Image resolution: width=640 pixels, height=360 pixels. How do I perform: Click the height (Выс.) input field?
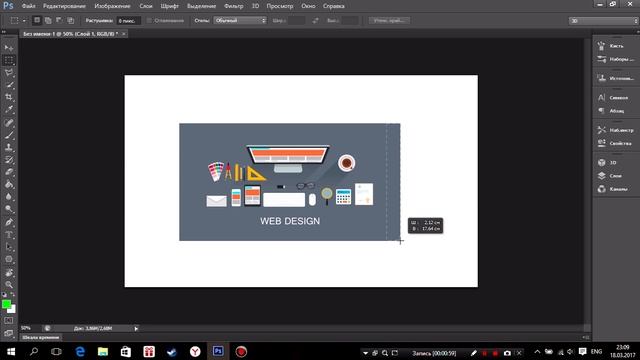350,20
